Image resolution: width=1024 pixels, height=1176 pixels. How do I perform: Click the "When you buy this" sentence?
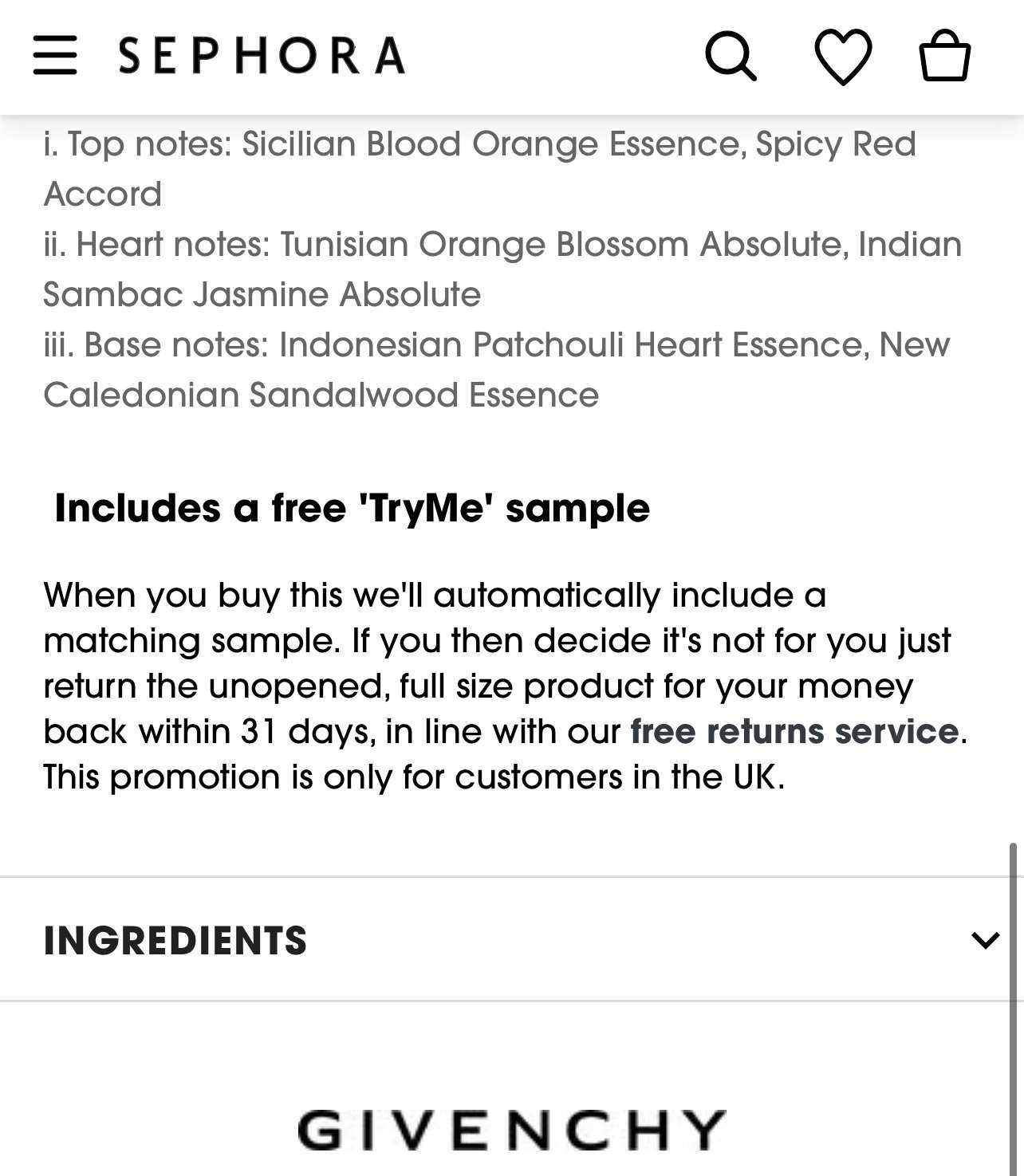(x=435, y=596)
